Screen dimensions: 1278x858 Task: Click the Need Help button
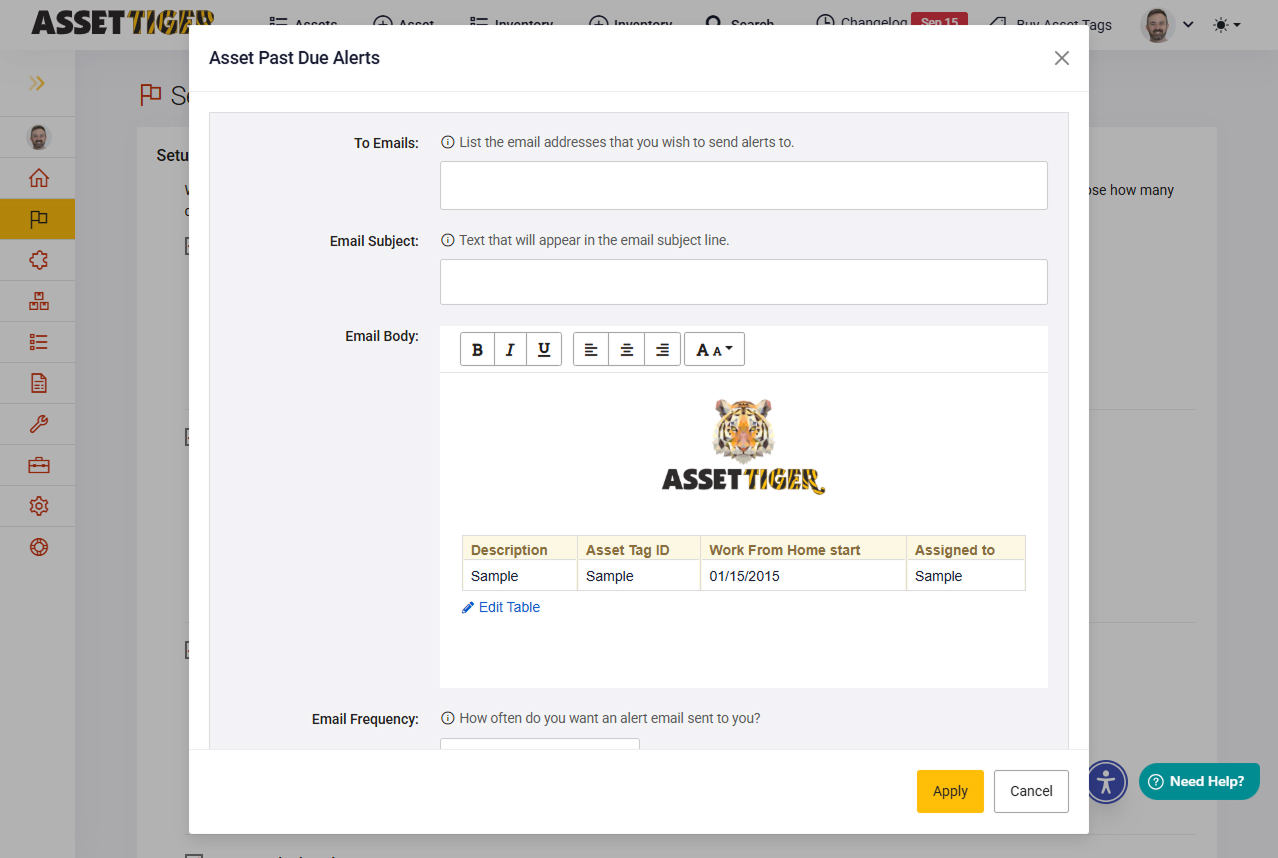tap(1198, 781)
